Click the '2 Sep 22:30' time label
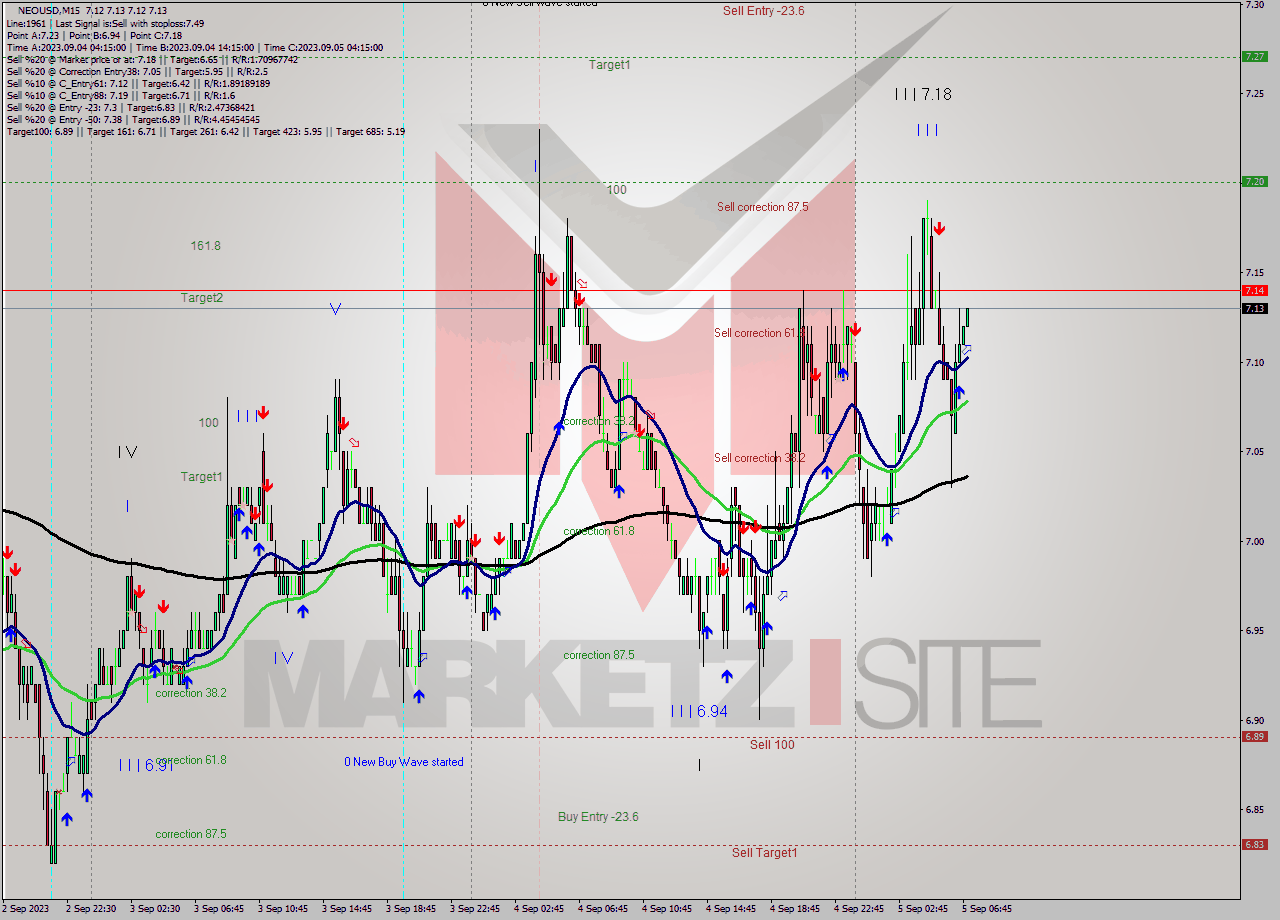The image size is (1280, 920). [92, 909]
